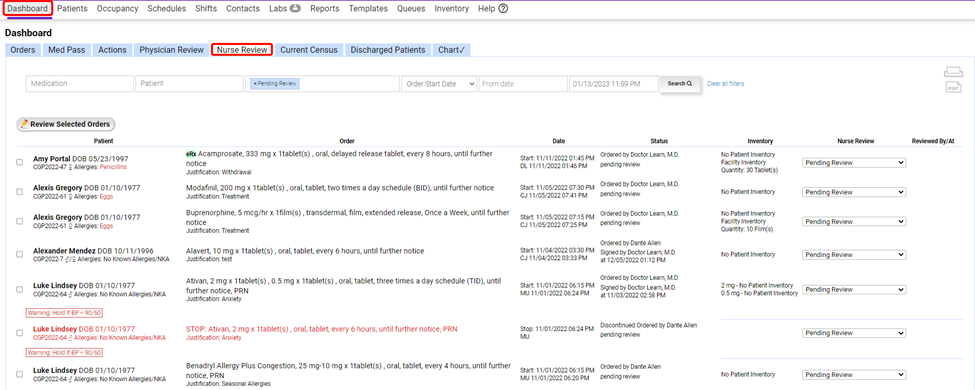Click Quantity: 10 Film(s) inventory text
Screen dimensions: 975x390
tap(747, 229)
